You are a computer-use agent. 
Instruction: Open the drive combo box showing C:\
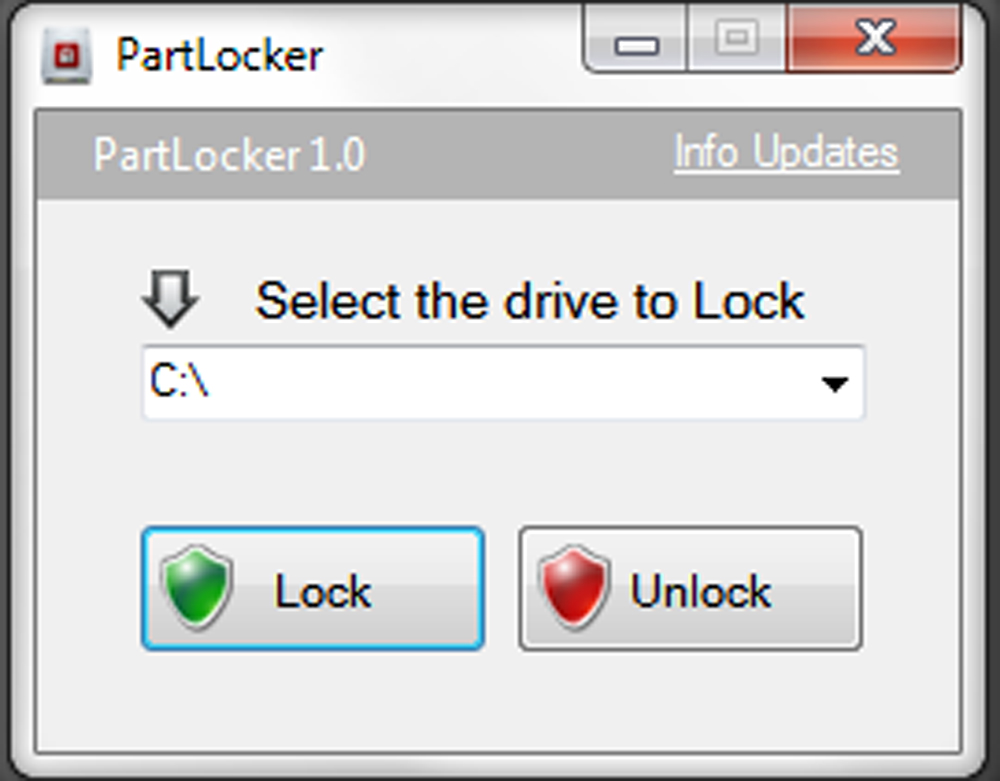click(x=502, y=383)
